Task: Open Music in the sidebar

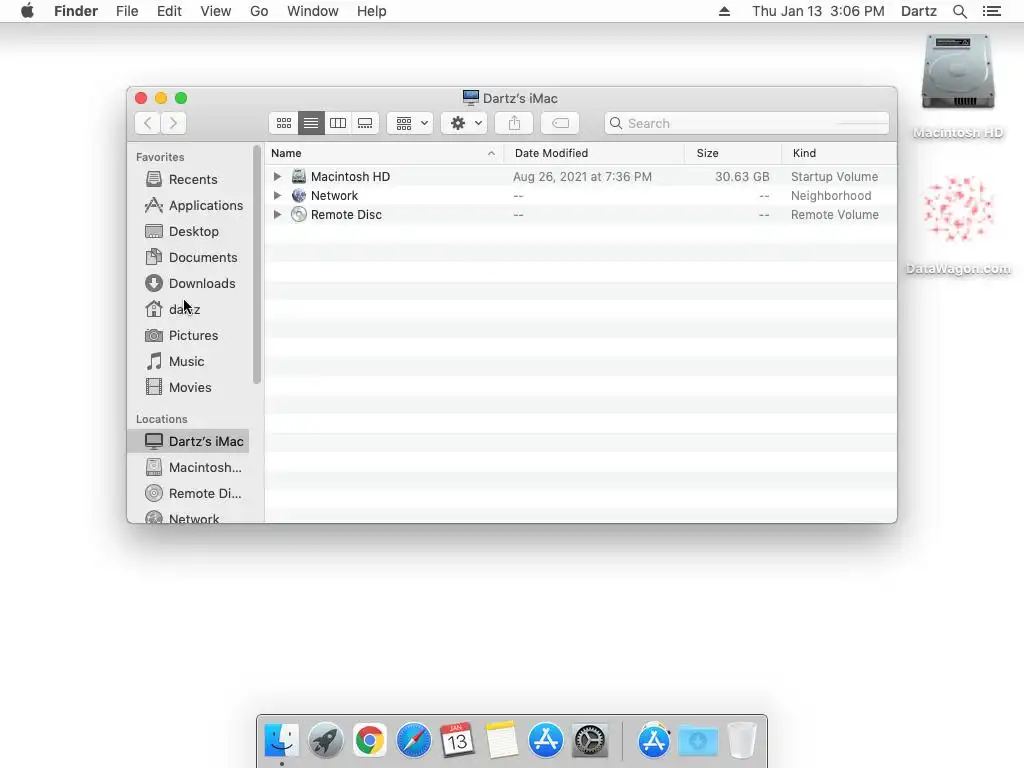Action: [x=188, y=361]
